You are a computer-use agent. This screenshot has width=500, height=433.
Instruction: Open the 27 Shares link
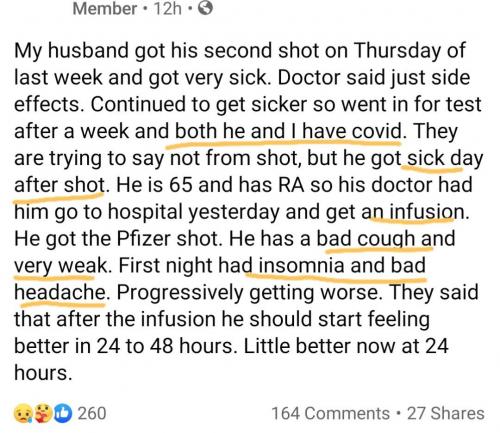pyautogui.click(x=446, y=414)
